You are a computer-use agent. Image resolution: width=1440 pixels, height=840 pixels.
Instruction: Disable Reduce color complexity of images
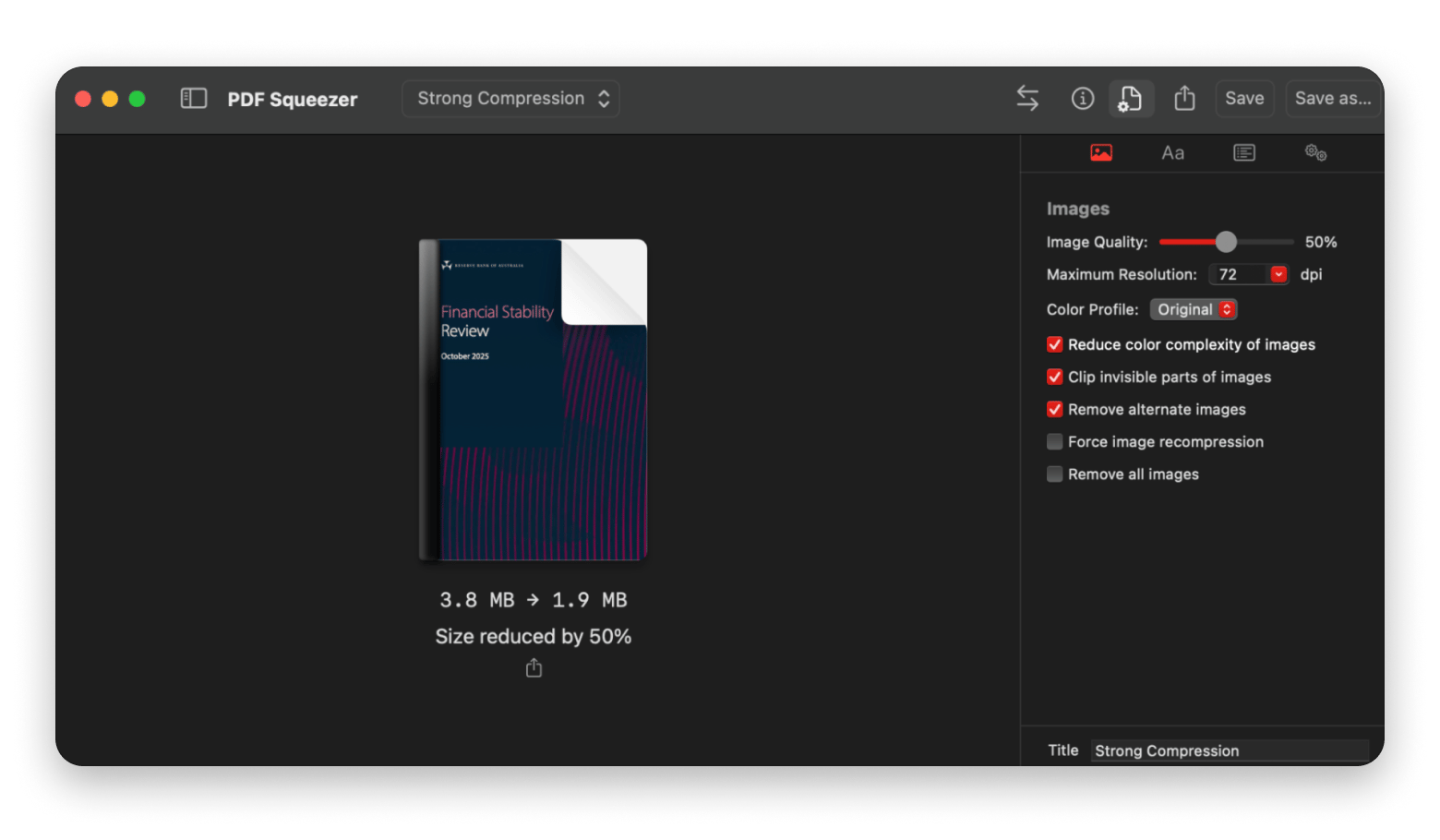[1054, 344]
